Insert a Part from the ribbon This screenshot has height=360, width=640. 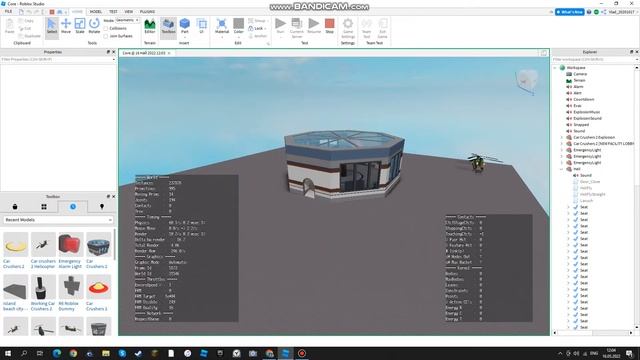(184, 27)
